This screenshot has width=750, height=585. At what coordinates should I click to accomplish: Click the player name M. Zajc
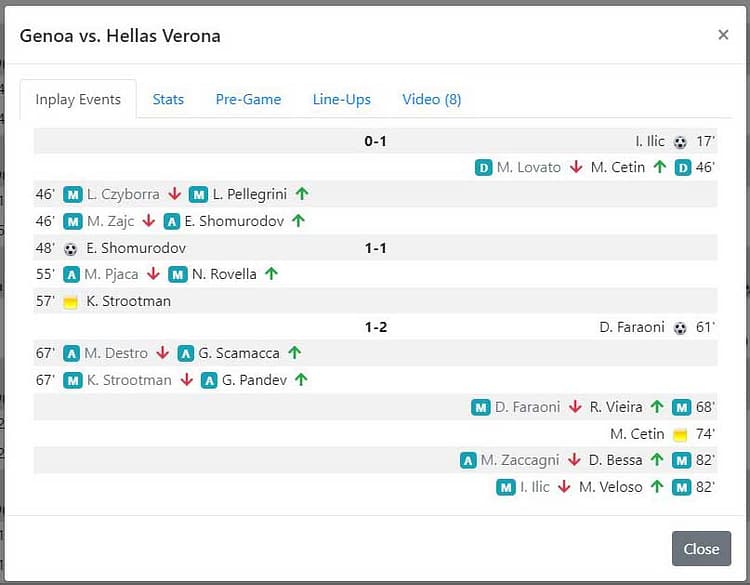click(111, 221)
